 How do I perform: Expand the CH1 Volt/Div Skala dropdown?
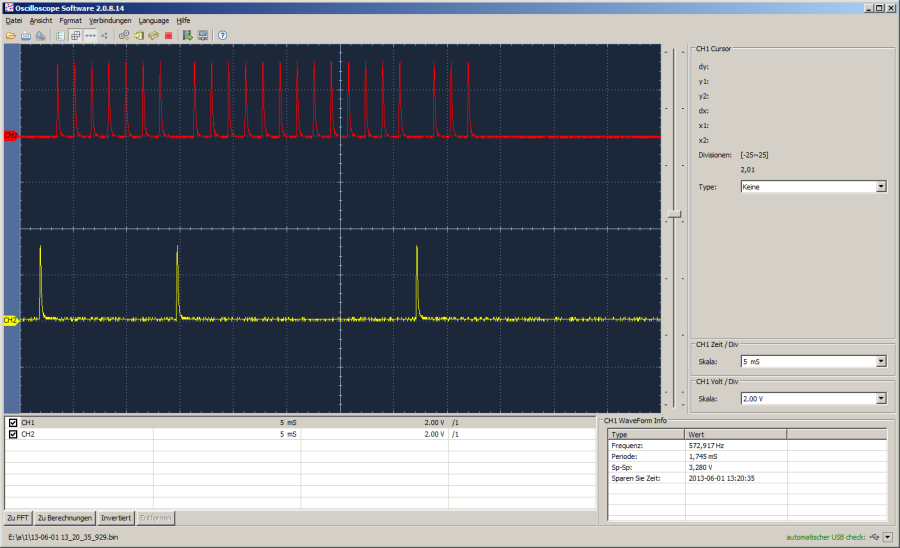point(880,398)
